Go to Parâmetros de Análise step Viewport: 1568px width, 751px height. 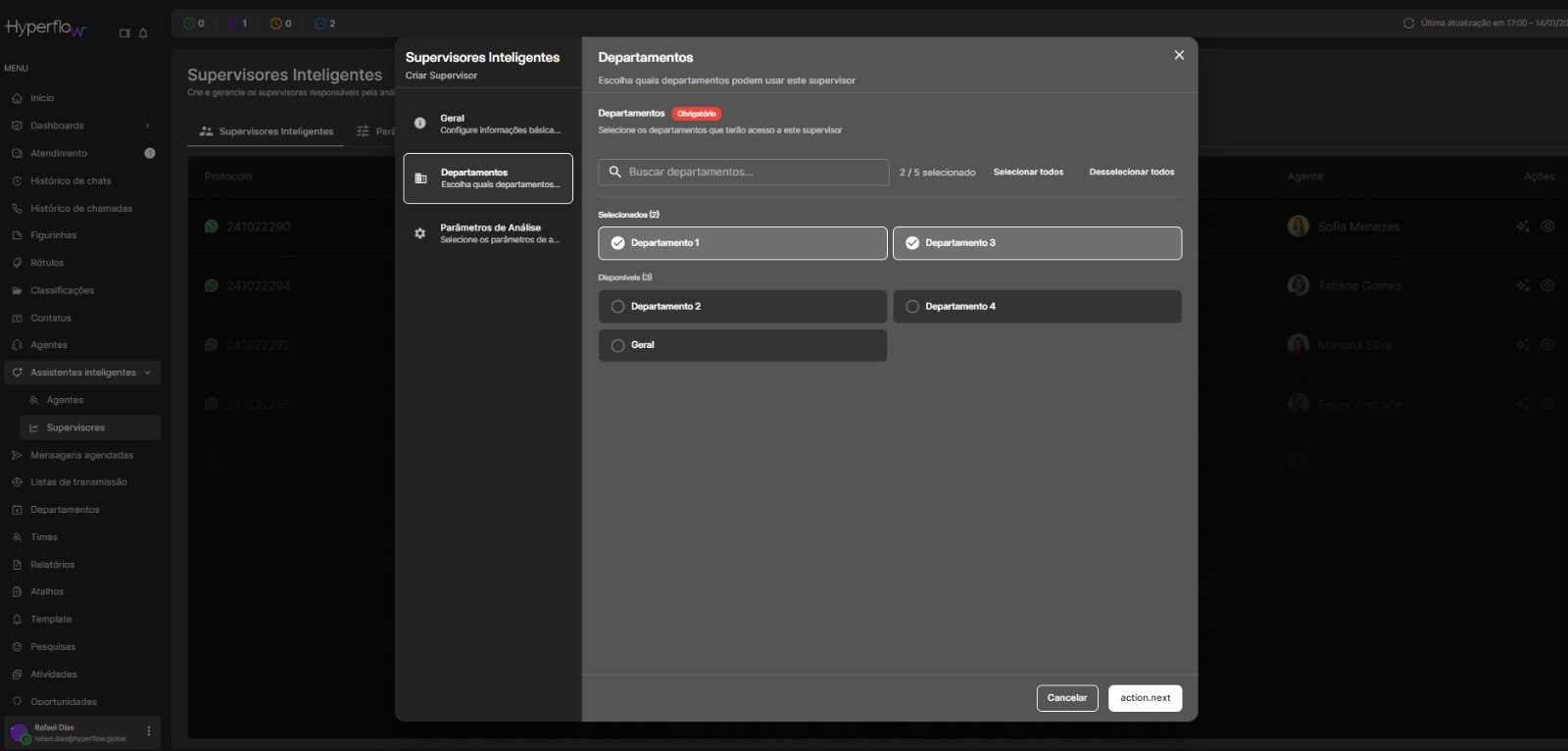pyautogui.click(x=488, y=233)
